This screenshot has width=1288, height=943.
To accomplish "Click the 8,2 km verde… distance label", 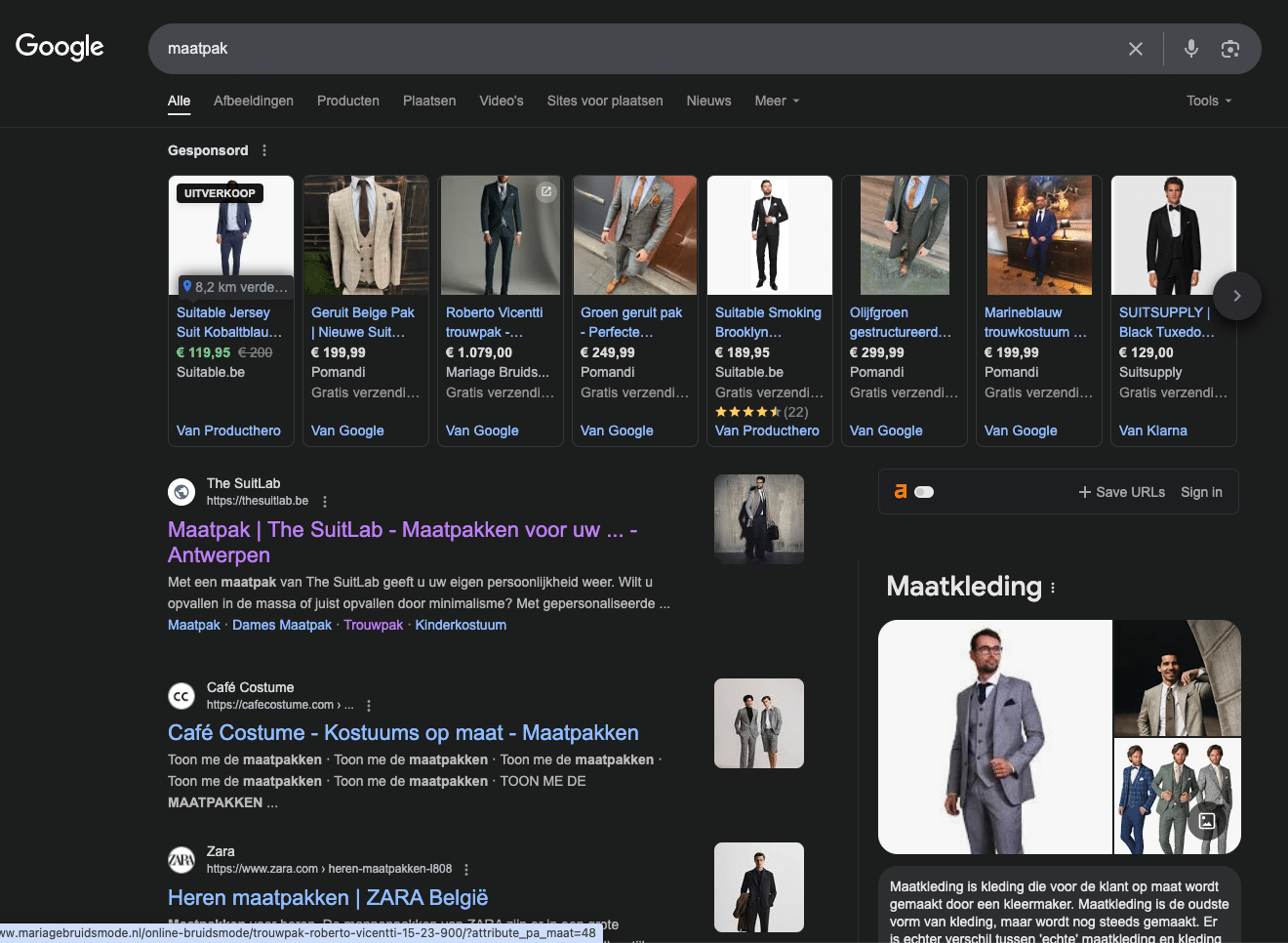I will (x=235, y=287).
